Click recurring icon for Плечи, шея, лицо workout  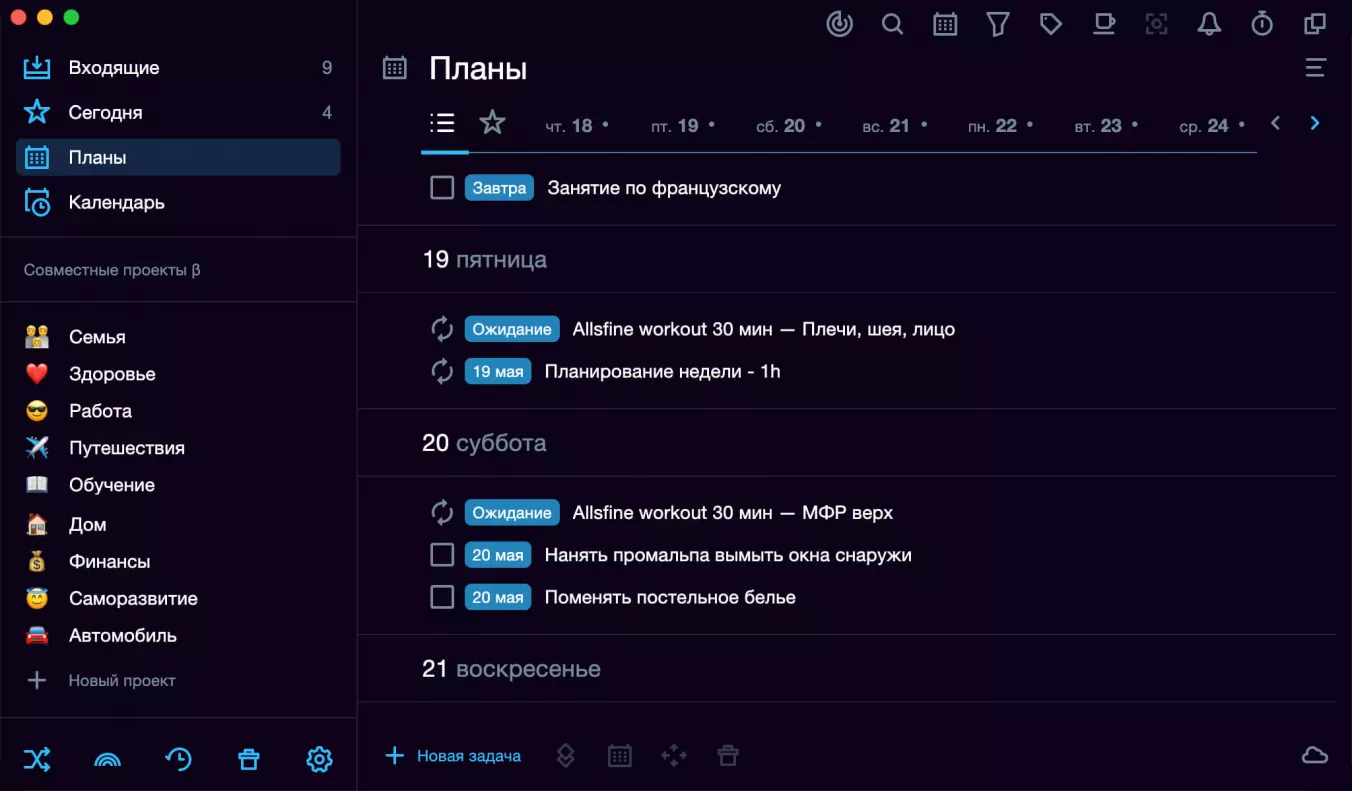tap(442, 329)
